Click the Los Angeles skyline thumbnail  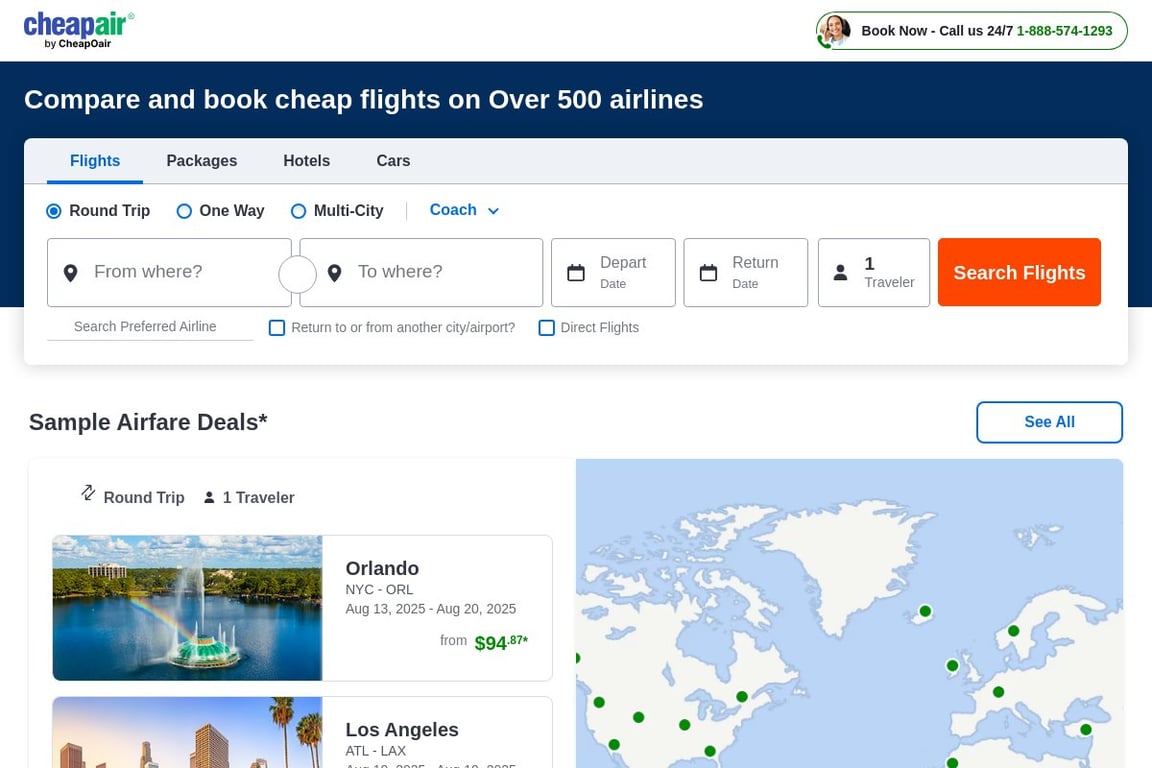pos(187,733)
